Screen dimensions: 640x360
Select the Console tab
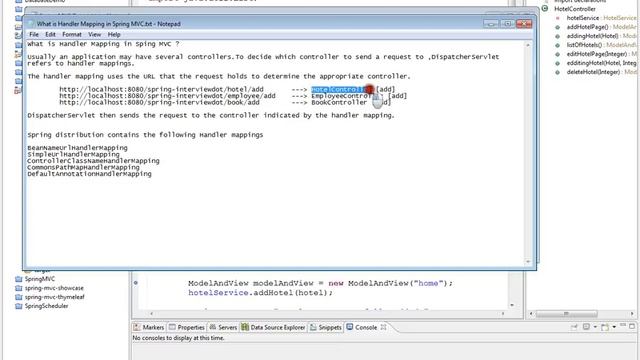[366, 327]
